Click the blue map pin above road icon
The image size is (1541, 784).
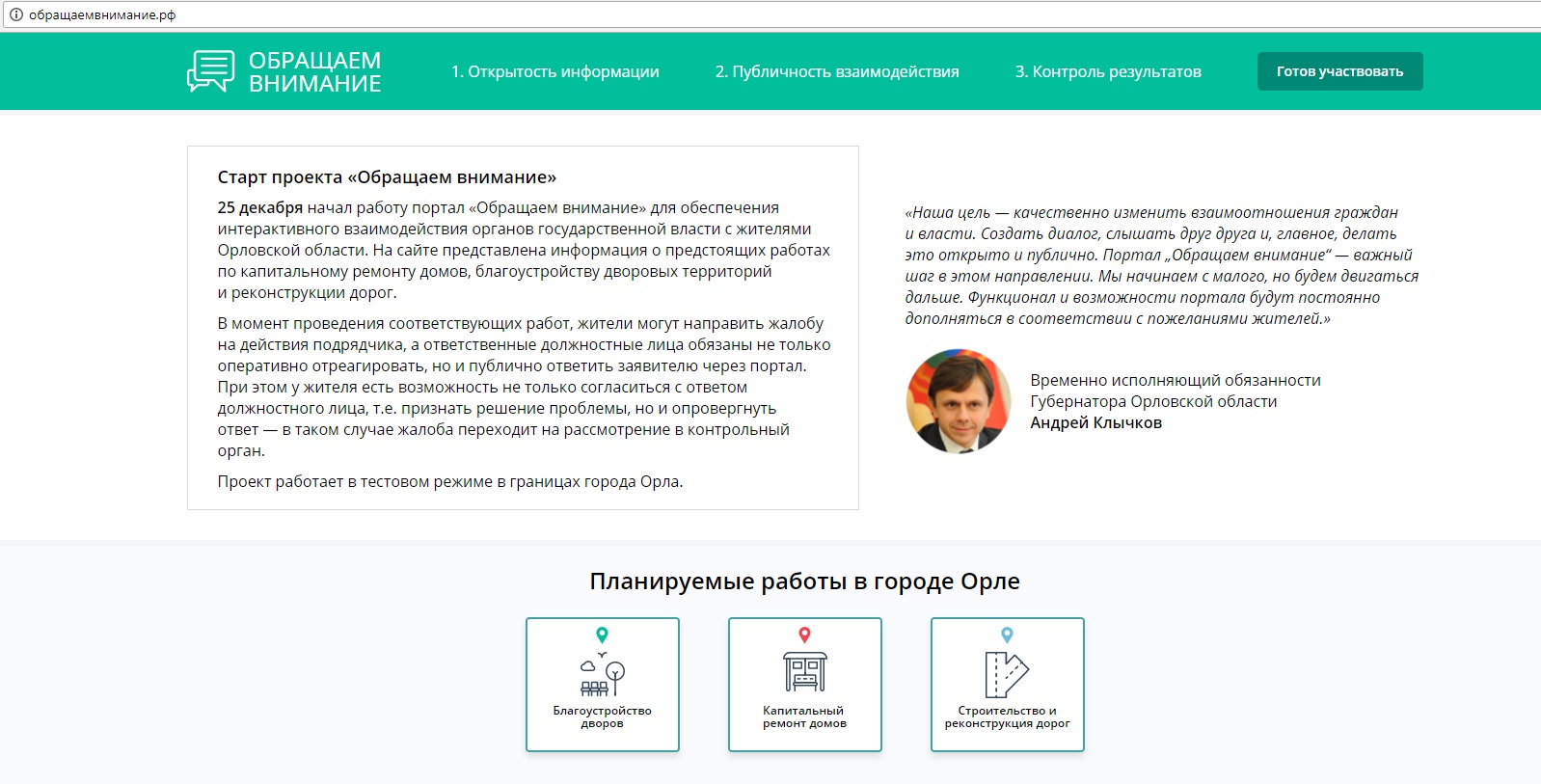tap(1007, 635)
